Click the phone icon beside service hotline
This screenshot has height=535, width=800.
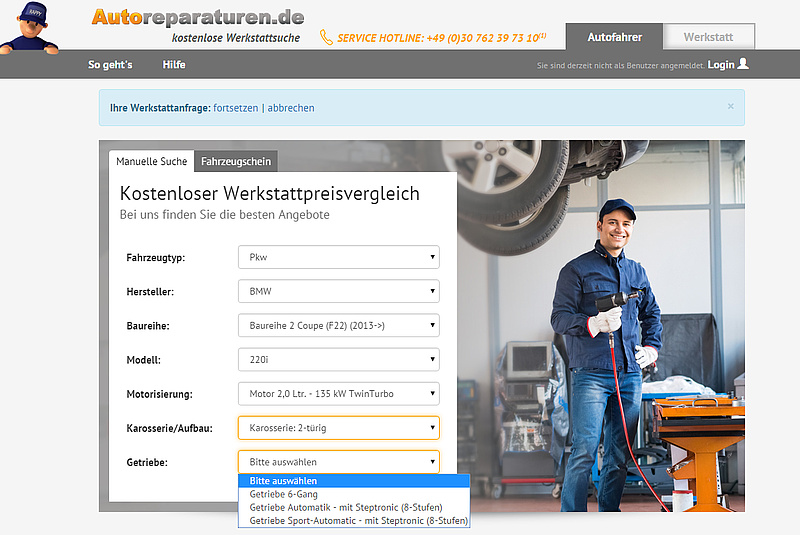pyautogui.click(x=326, y=37)
